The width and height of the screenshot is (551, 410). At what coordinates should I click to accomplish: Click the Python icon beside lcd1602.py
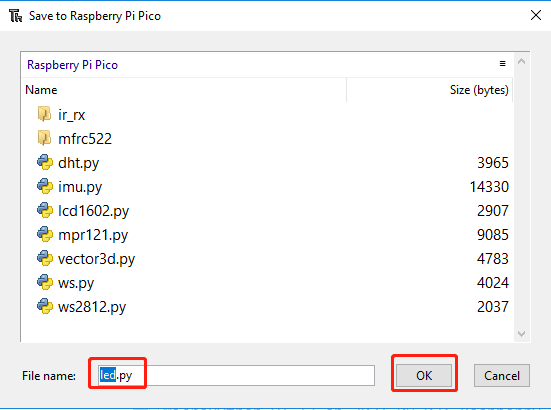click(45, 210)
